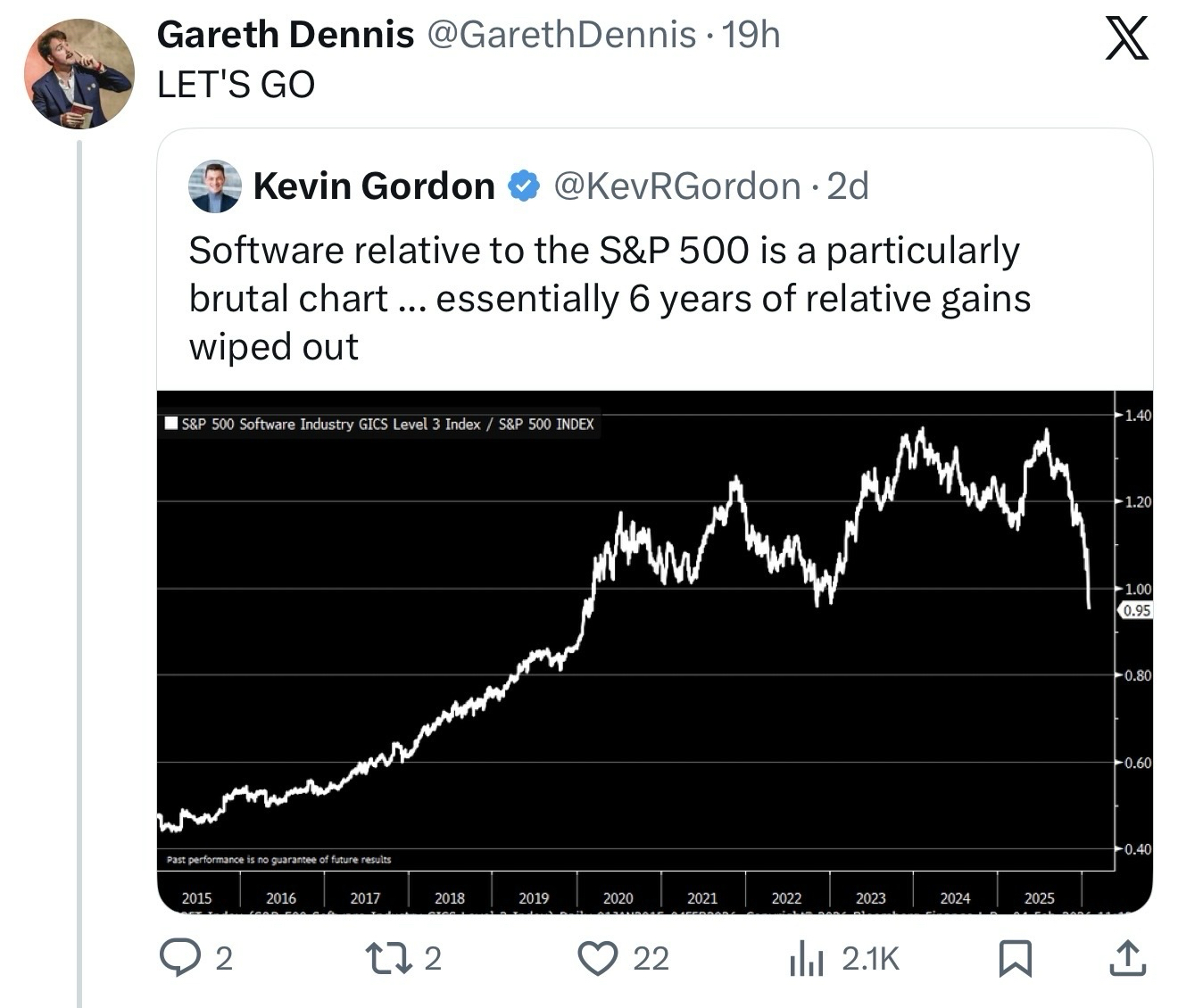Click the 2d quoted post timestamp
The height and width of the screenshot is (1008, 1178).
(x=848, y=186)
